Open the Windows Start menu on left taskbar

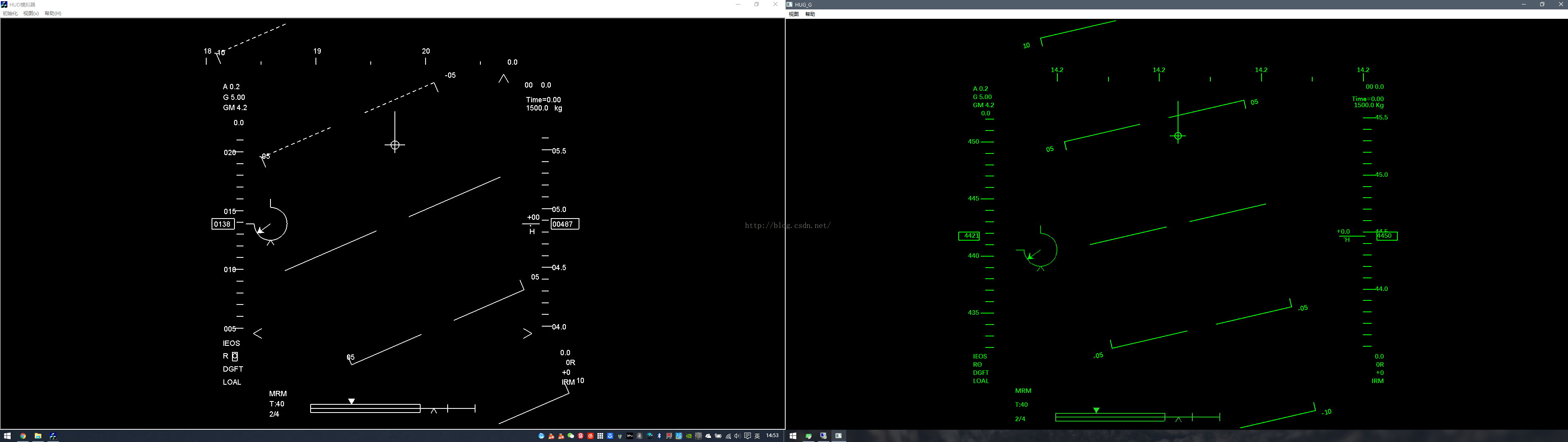coord(7,436)
